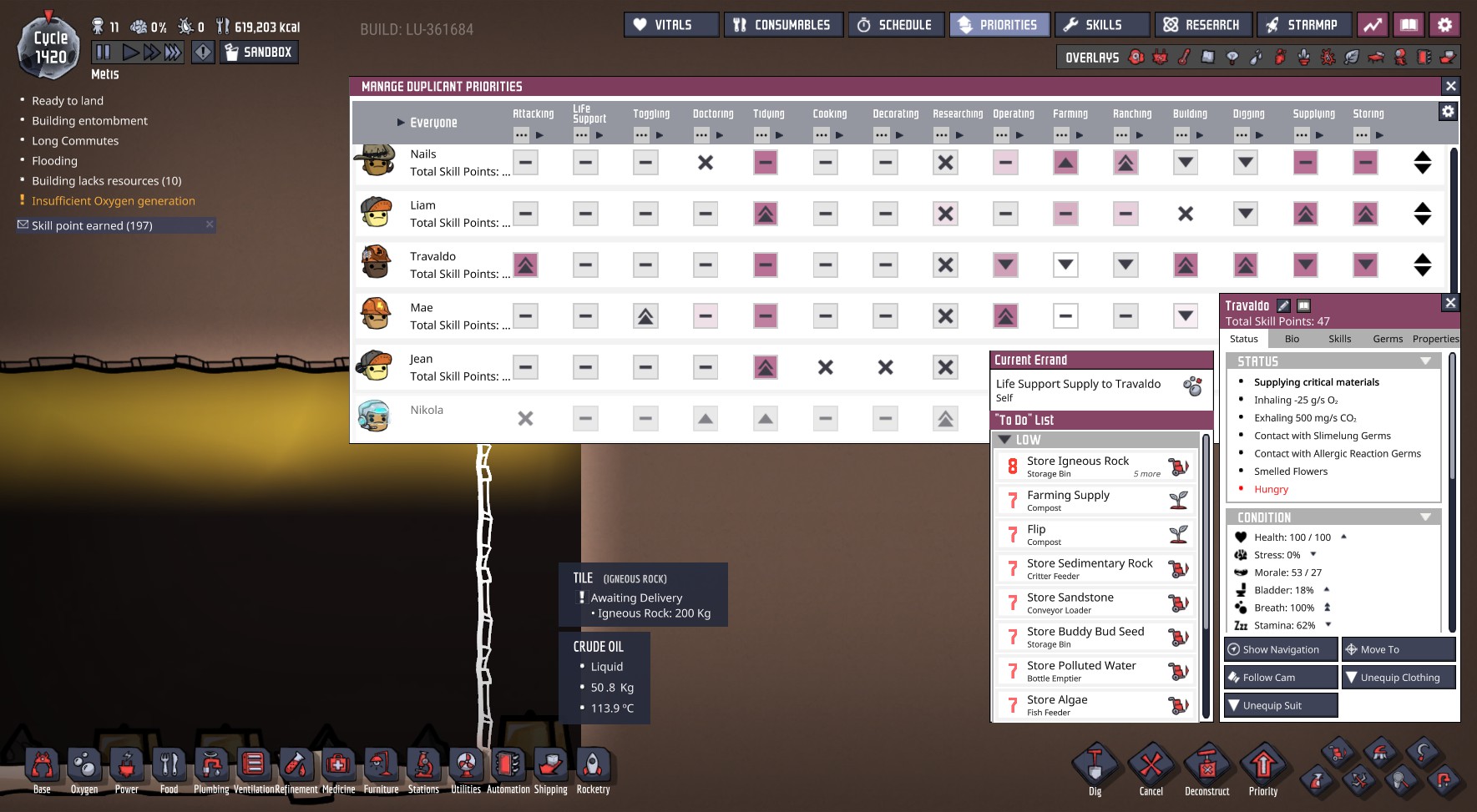Toggle red alert mode
This screenshot has height=812, width=1477.
(203, 53)
